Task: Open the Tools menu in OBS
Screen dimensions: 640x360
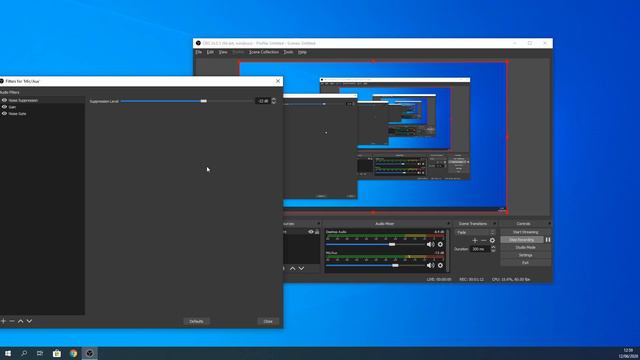Action: [x=288, y=52]
